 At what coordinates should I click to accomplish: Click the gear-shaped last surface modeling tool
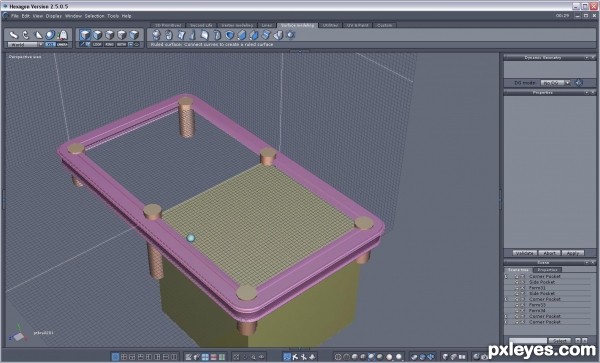click(x=291, y=35)
